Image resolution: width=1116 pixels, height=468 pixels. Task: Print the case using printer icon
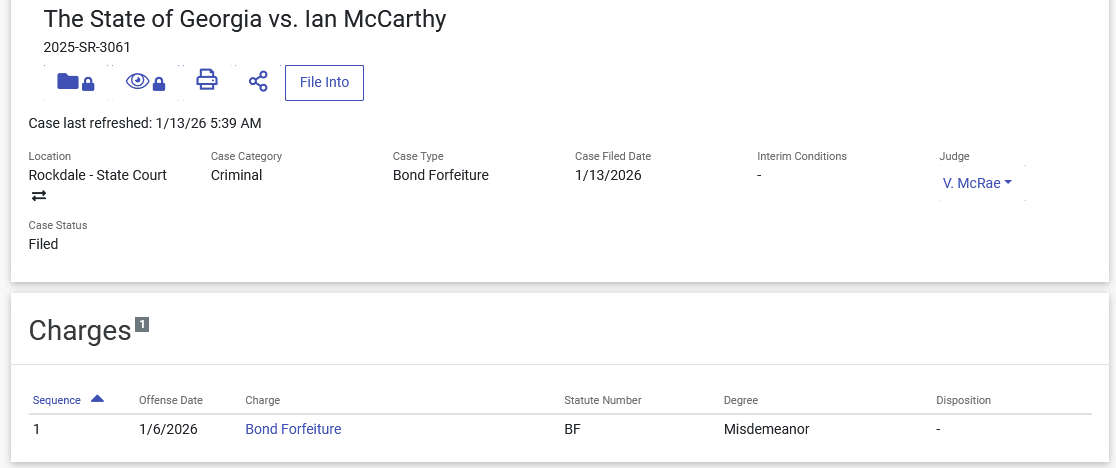pyautogui.click(x=207, y=81)
